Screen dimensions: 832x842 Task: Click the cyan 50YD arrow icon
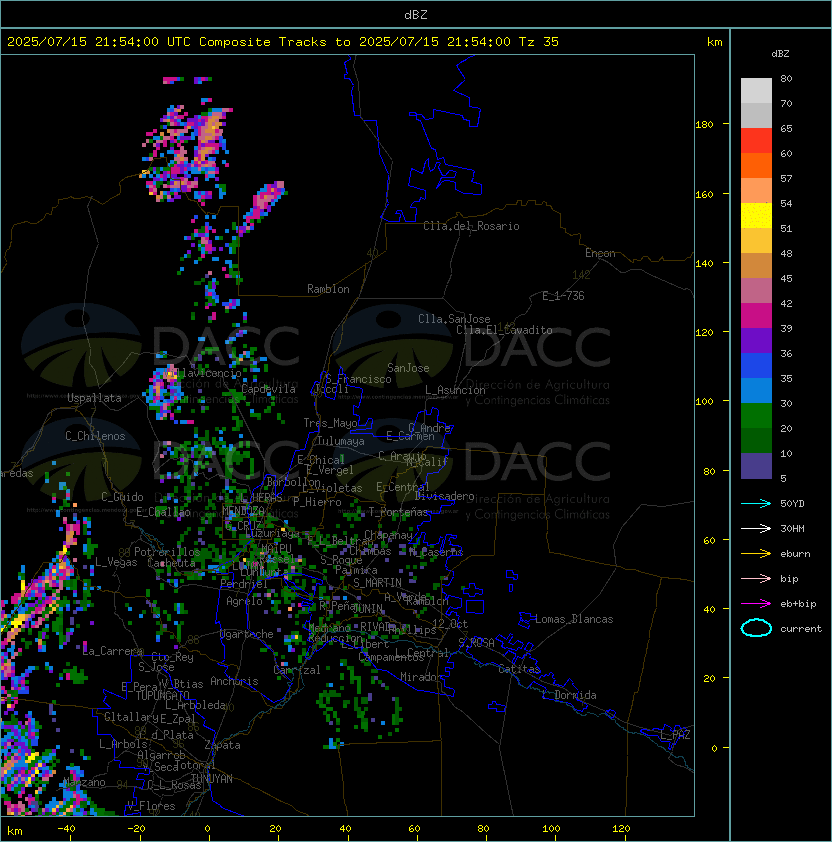click(x=756, y=503)
